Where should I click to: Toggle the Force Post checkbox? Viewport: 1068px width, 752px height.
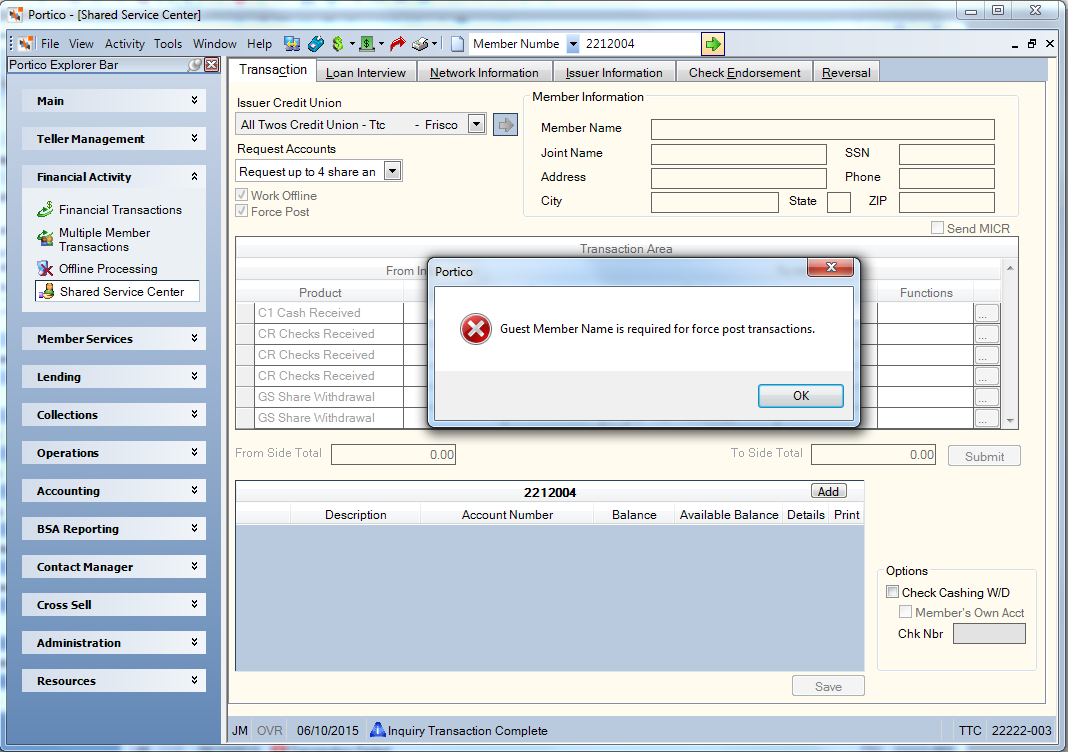click(241, 211)
